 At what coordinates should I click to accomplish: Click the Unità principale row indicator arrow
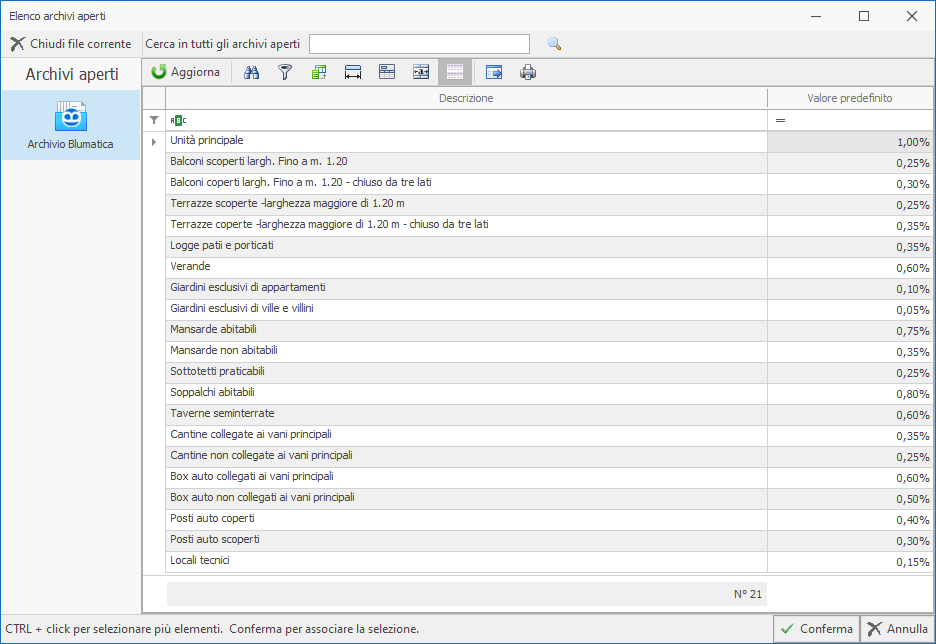[x=154, y=142]
